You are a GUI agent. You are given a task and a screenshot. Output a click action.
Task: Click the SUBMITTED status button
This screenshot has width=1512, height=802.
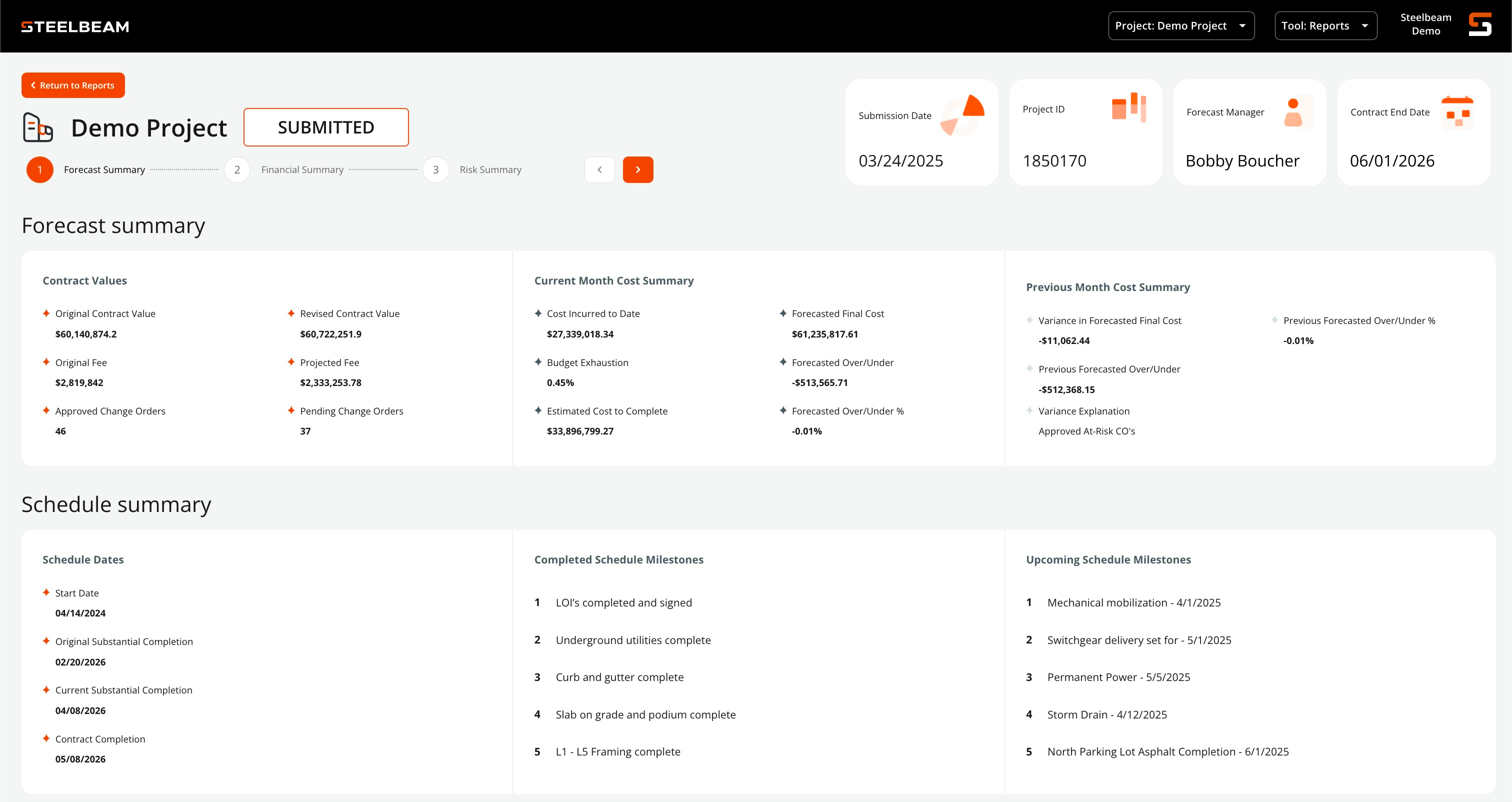(x=326, y=127)
